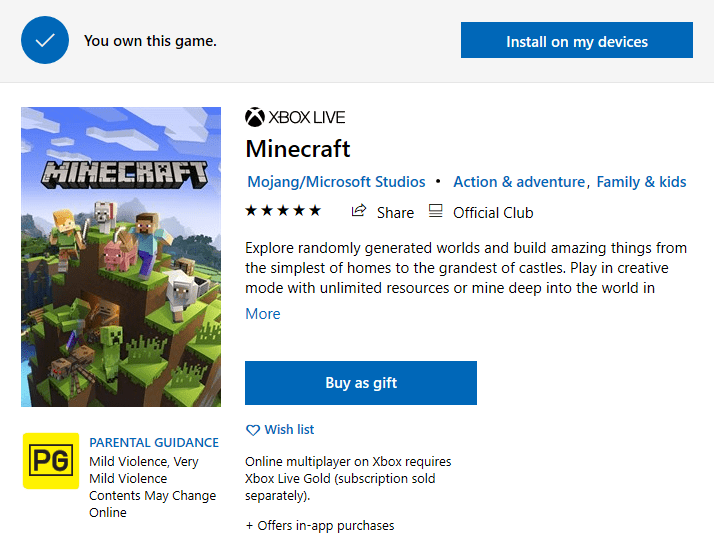This screenshot has height=545, width=714.
Task: Click the yellow PG rating badge
Action: tap(50, 460)
